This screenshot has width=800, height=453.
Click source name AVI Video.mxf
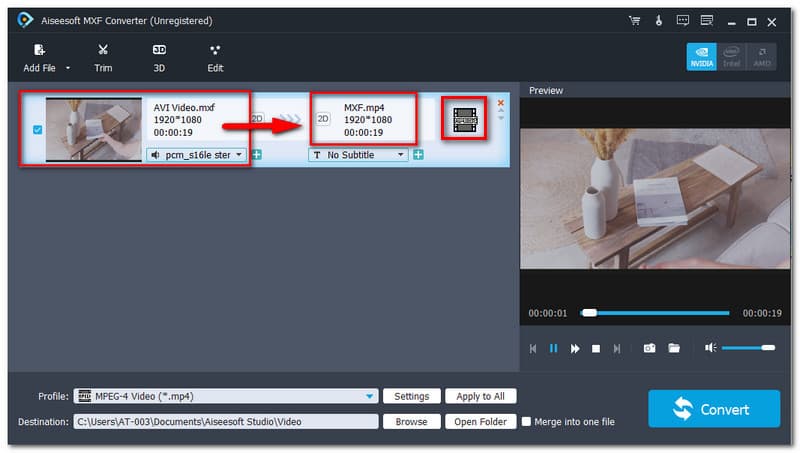coord(184,108)
